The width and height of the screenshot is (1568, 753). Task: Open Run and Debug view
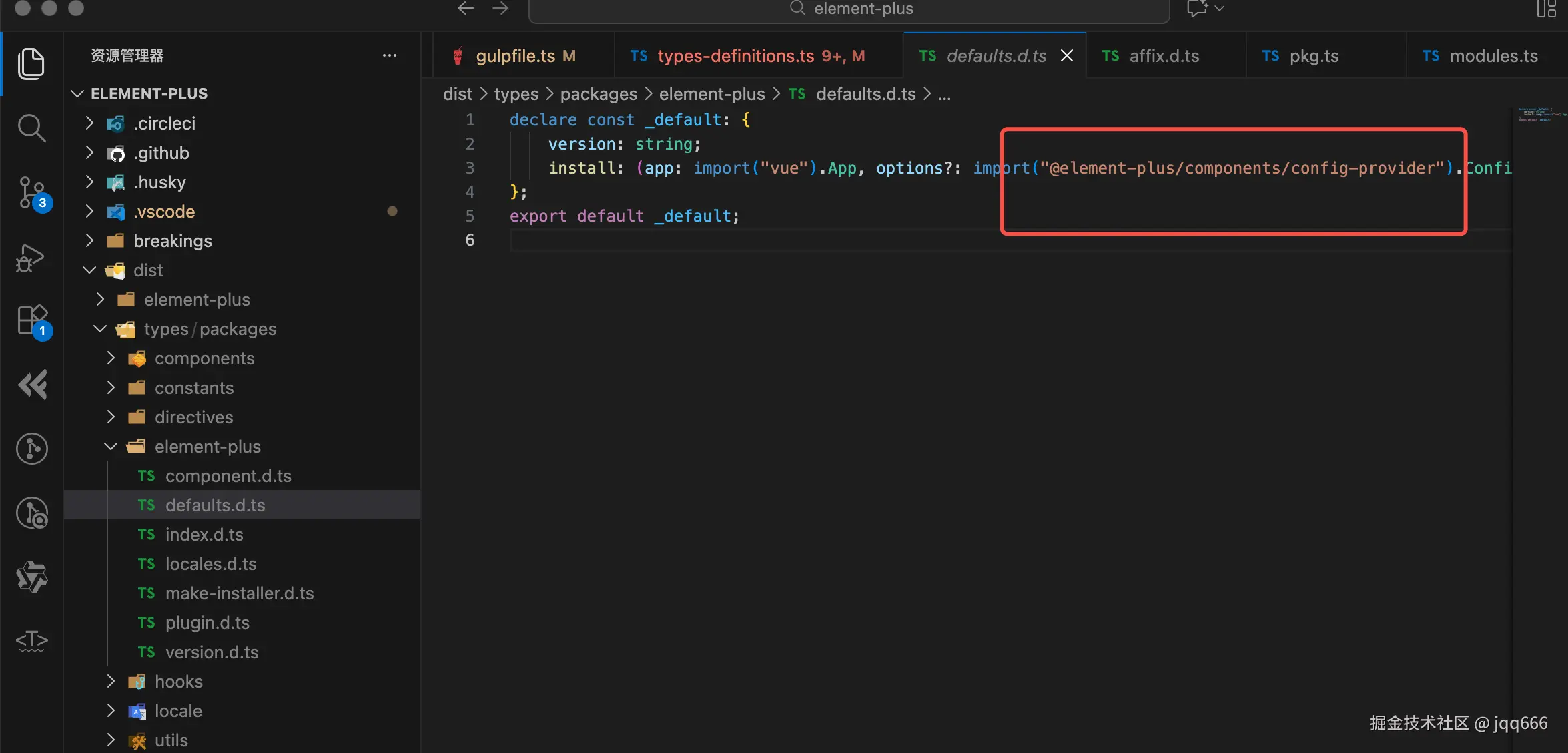click(31, 258)
